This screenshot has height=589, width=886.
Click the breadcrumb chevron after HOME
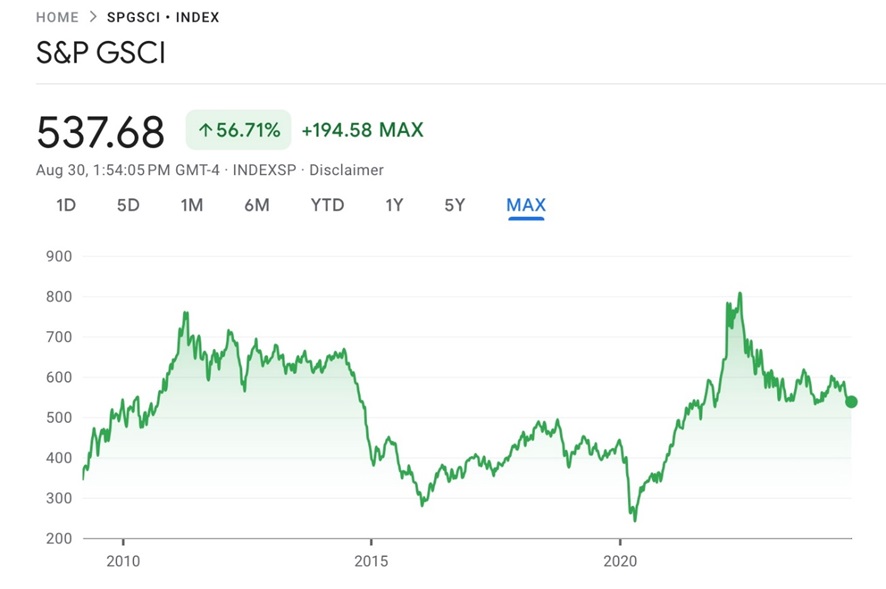93,17
